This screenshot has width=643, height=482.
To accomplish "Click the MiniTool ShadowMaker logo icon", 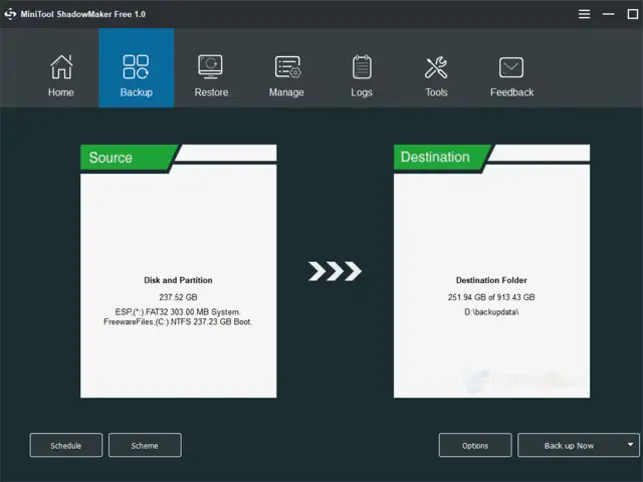I will pyautogui.click(x=10, y=14).
